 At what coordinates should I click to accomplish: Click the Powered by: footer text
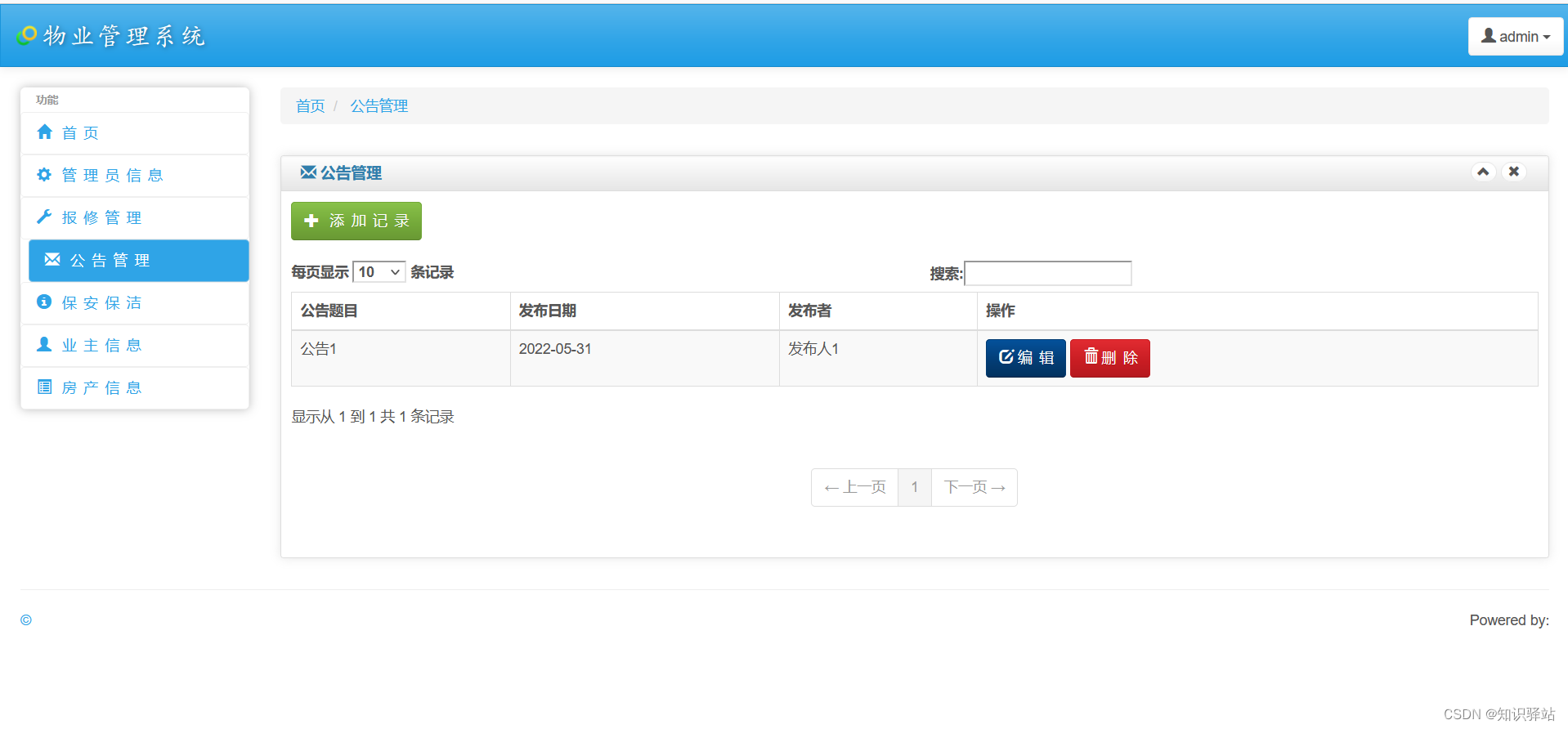(1509, 620)
